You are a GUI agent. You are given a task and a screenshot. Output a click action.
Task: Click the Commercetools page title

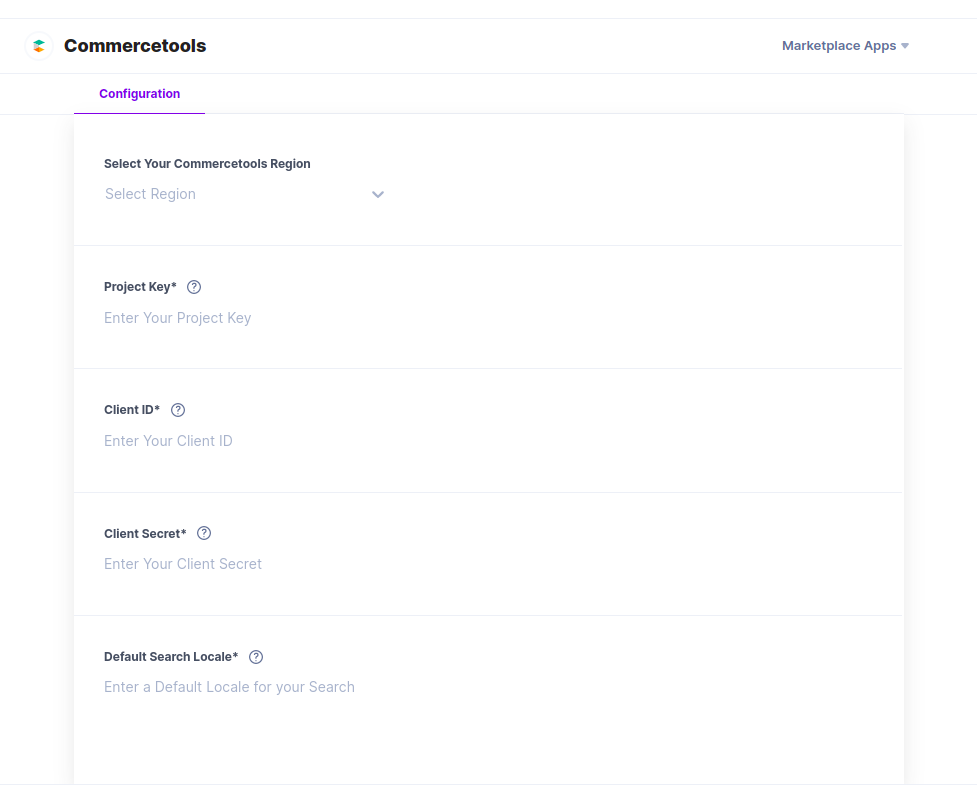pos(135,46)
